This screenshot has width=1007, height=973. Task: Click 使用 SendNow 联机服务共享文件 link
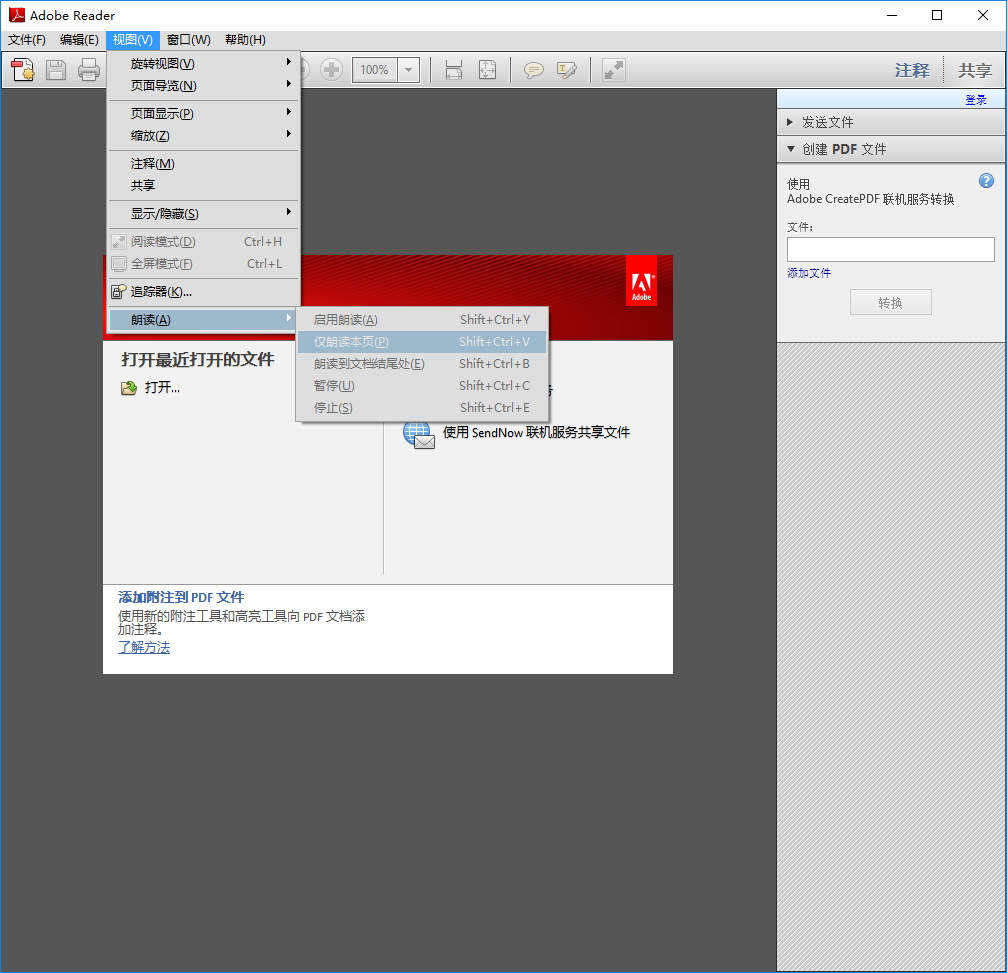[536, 432]
